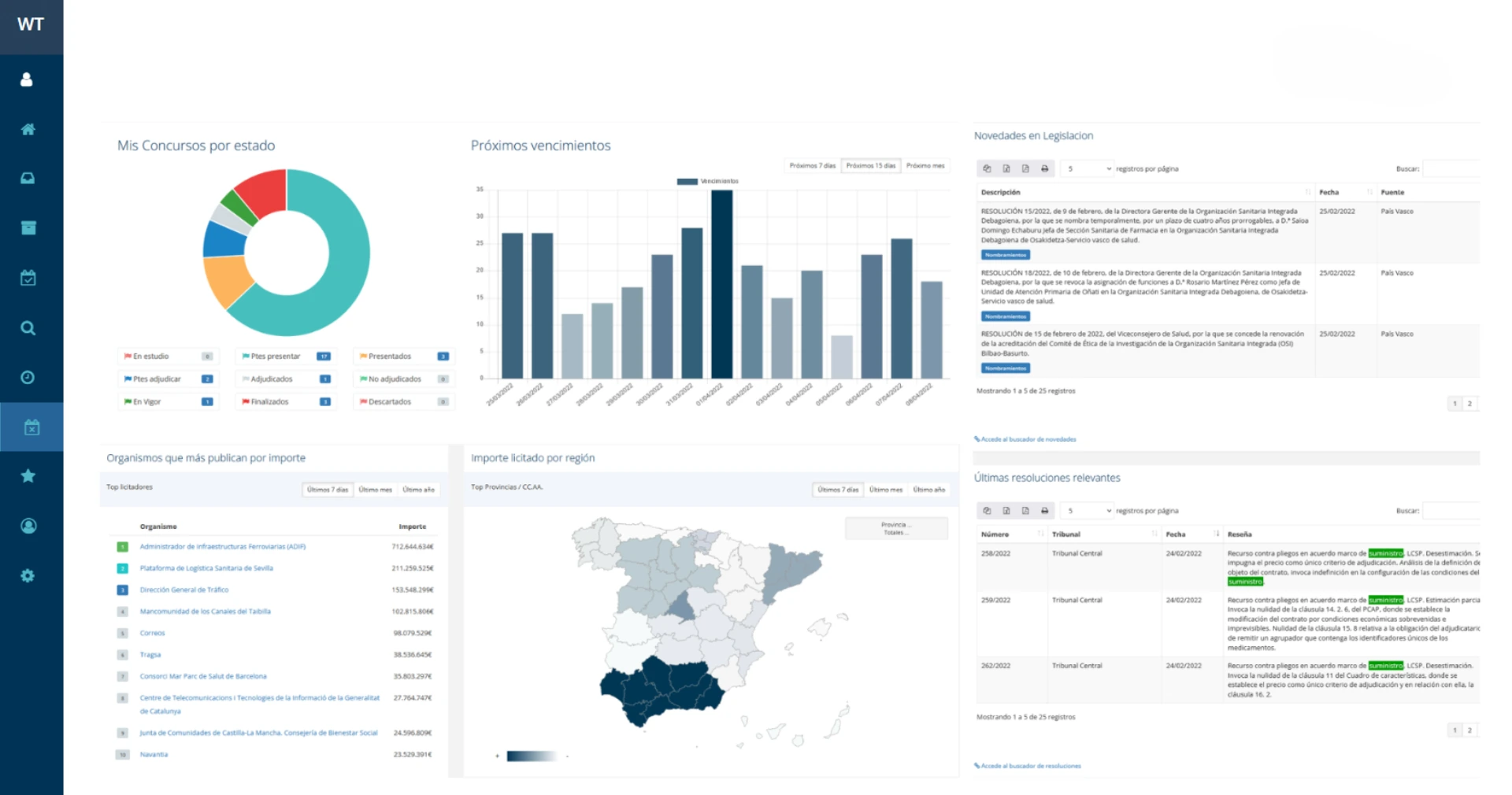Print the Novedades en Legislacion table
This screenshot has width=1512, height=795.
1045,168
